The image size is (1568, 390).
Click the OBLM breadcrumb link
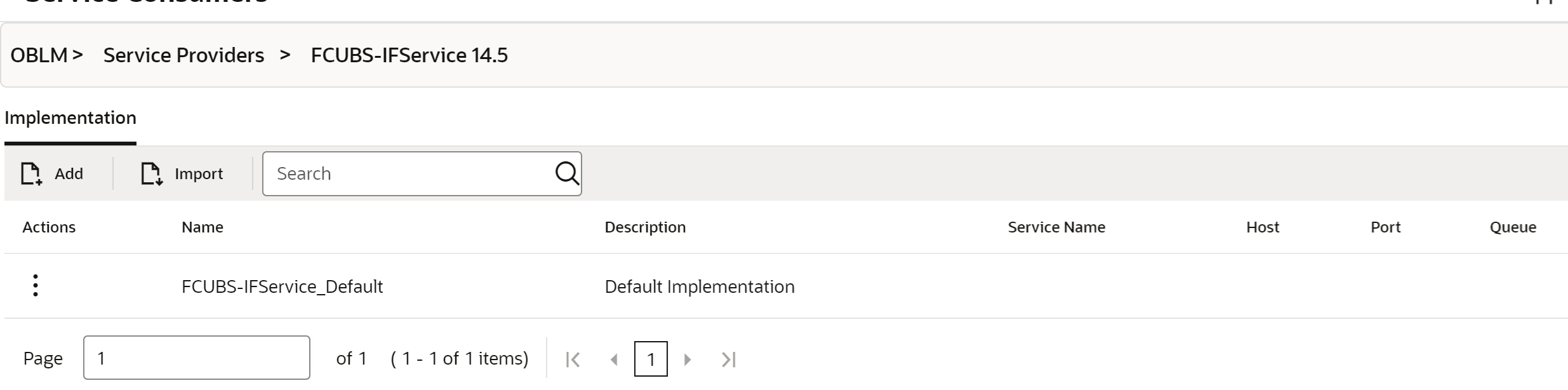click(39, 55)
